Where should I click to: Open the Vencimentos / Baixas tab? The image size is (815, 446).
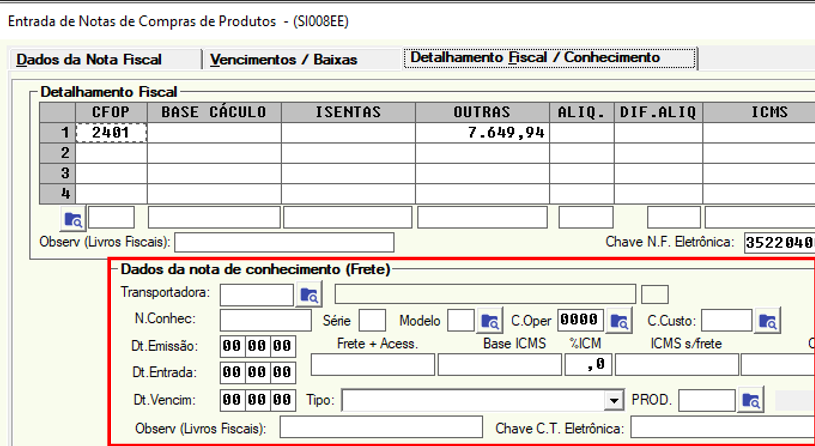283,60
